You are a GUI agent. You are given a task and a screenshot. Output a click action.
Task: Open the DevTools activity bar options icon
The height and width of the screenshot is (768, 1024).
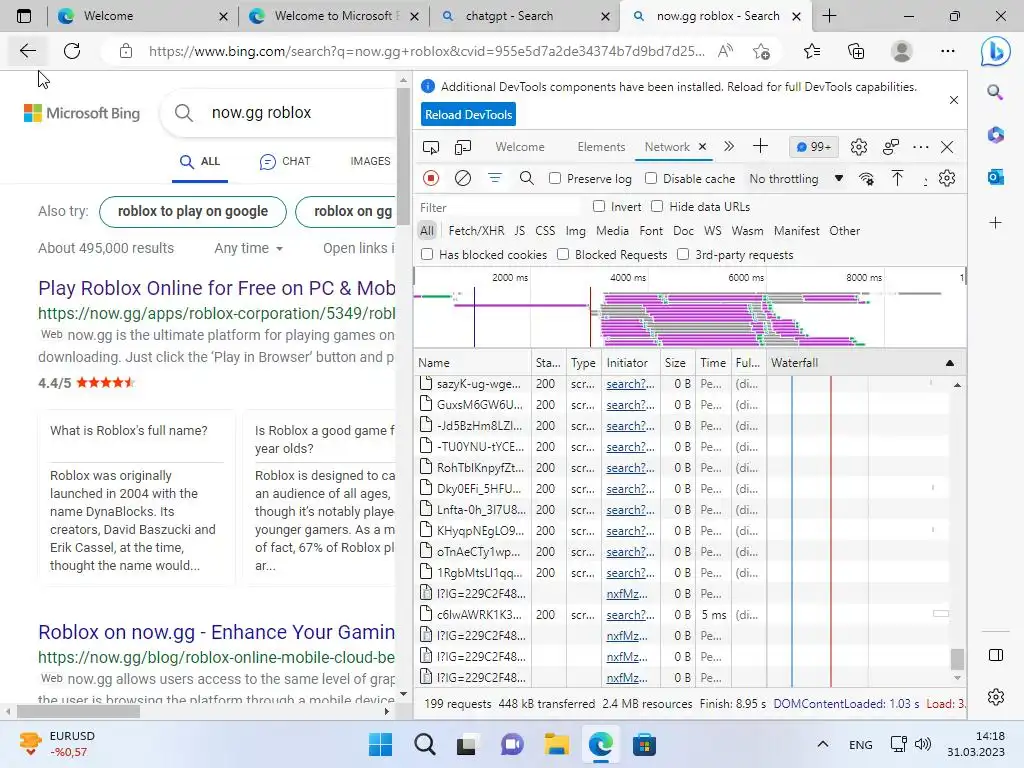(891, 147)
